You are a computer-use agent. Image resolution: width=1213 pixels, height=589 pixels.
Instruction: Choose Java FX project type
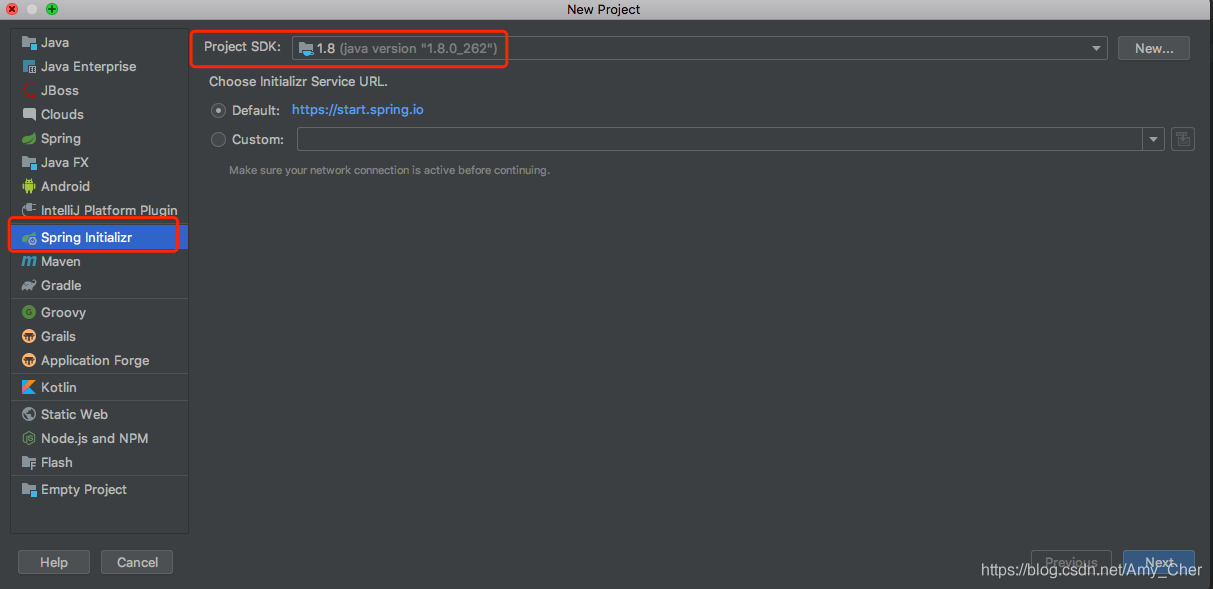coord(100,163)
